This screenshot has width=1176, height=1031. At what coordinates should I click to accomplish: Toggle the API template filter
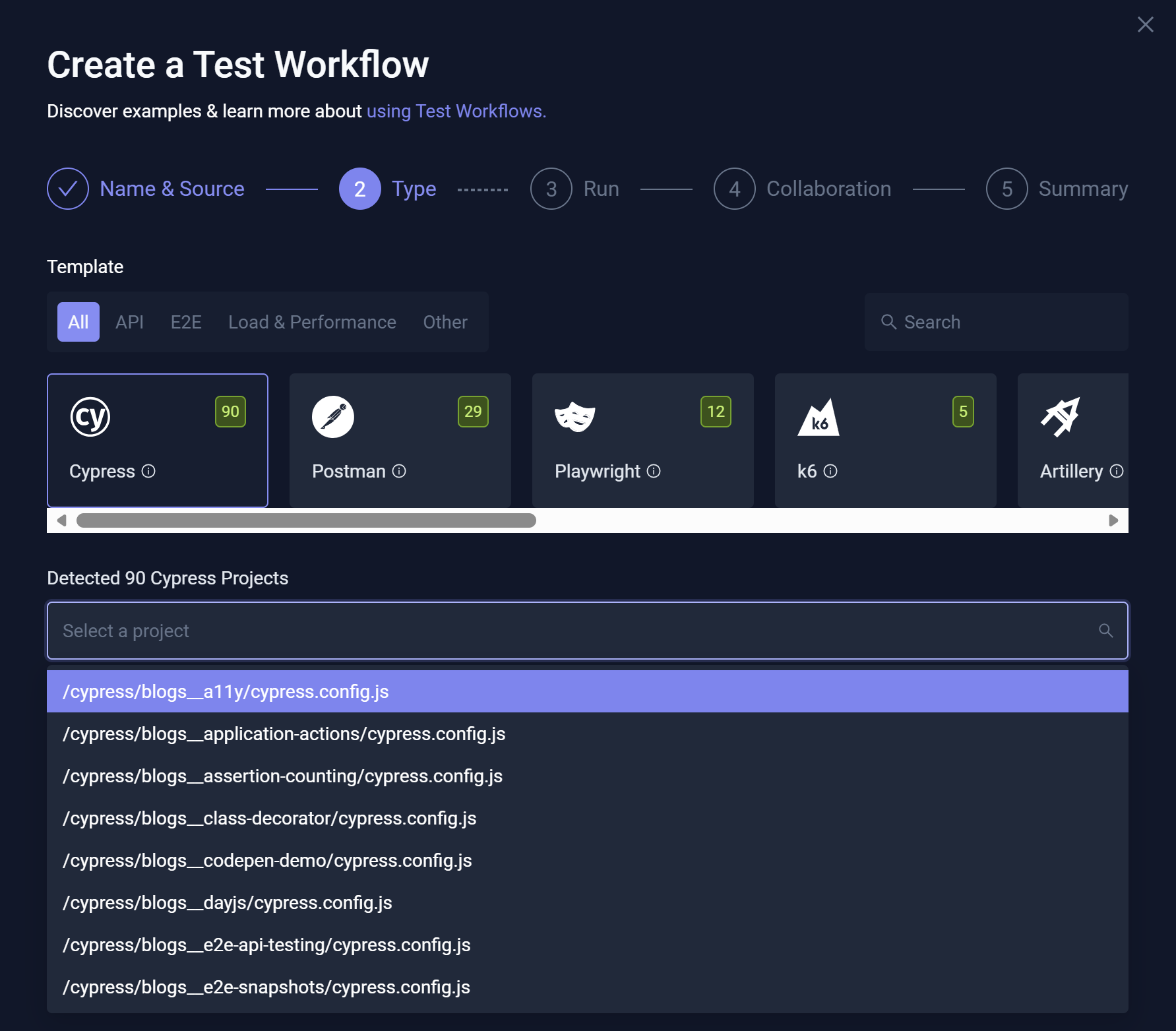point(129,322)
